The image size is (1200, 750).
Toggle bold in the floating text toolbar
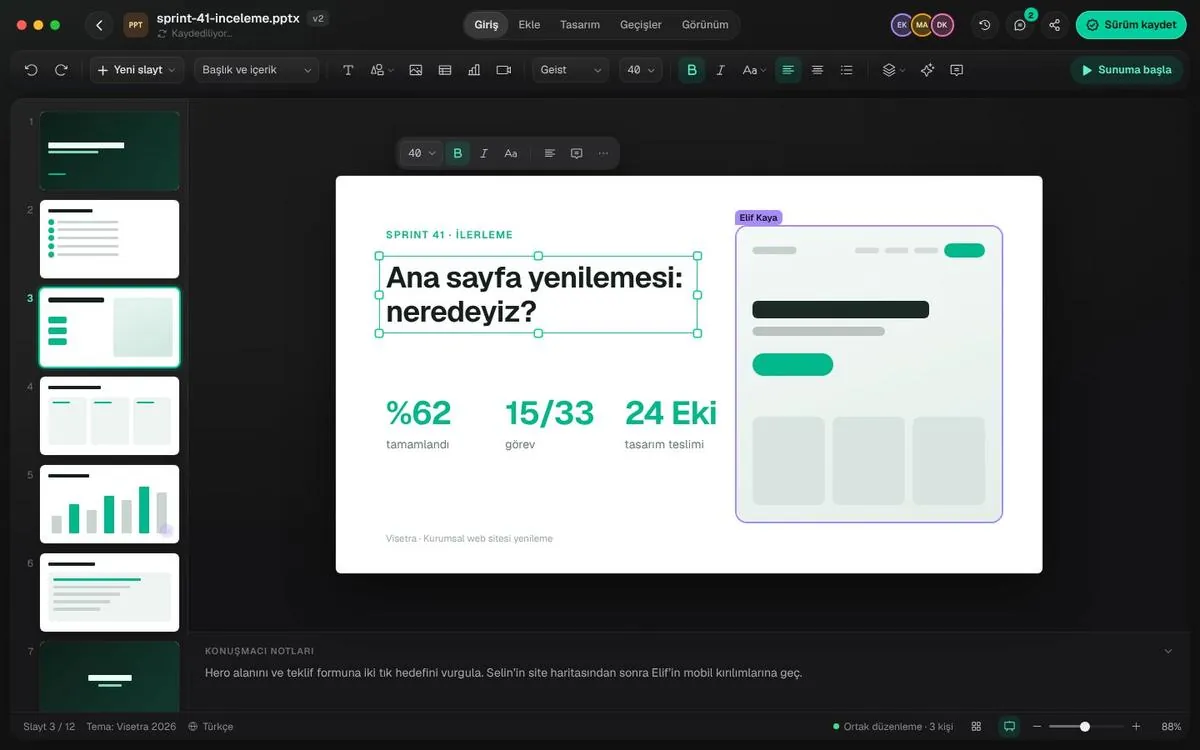pyautogui.click(x=458, y=153)
